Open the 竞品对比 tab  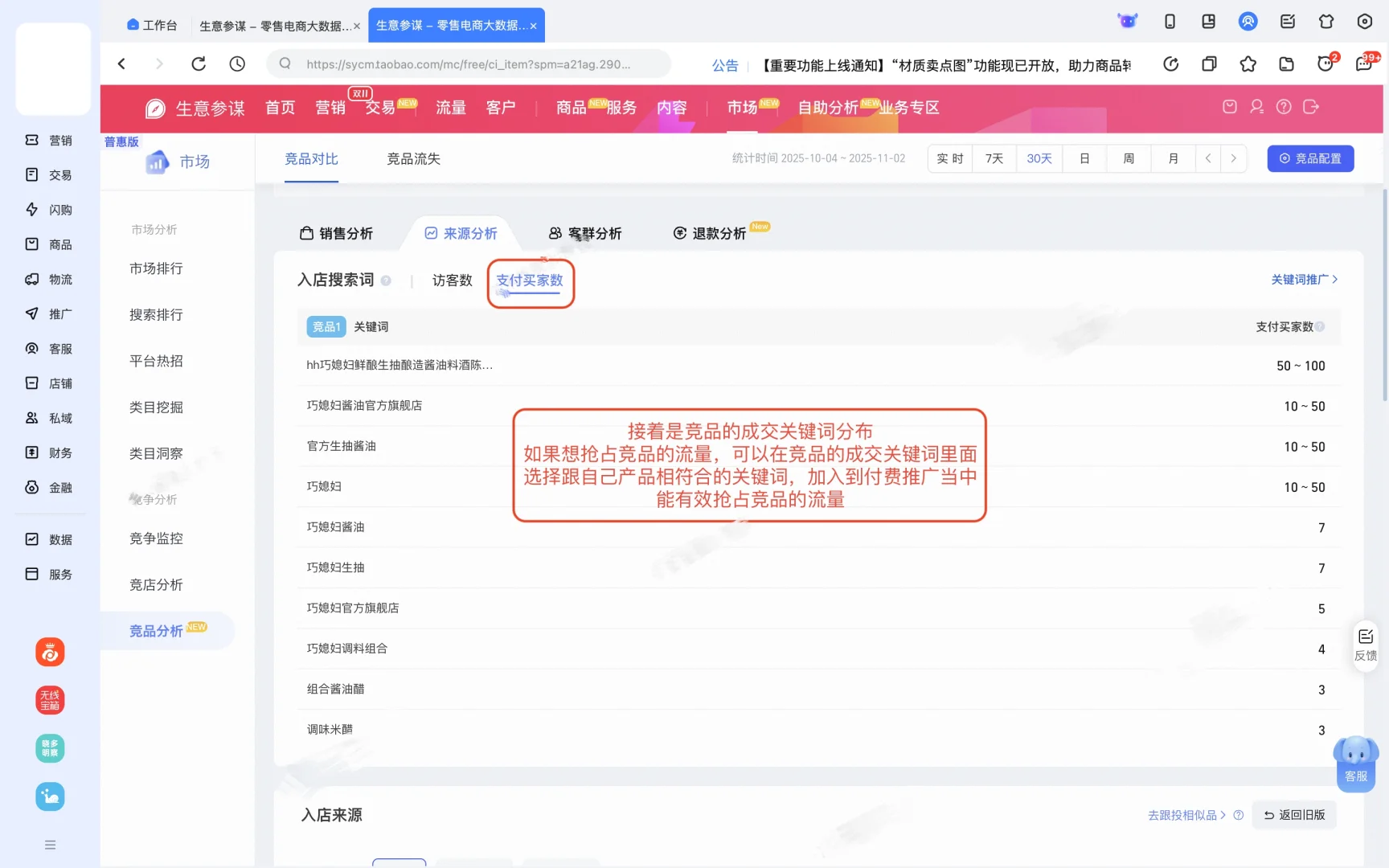pyautogui.click(x=311, y=159)
